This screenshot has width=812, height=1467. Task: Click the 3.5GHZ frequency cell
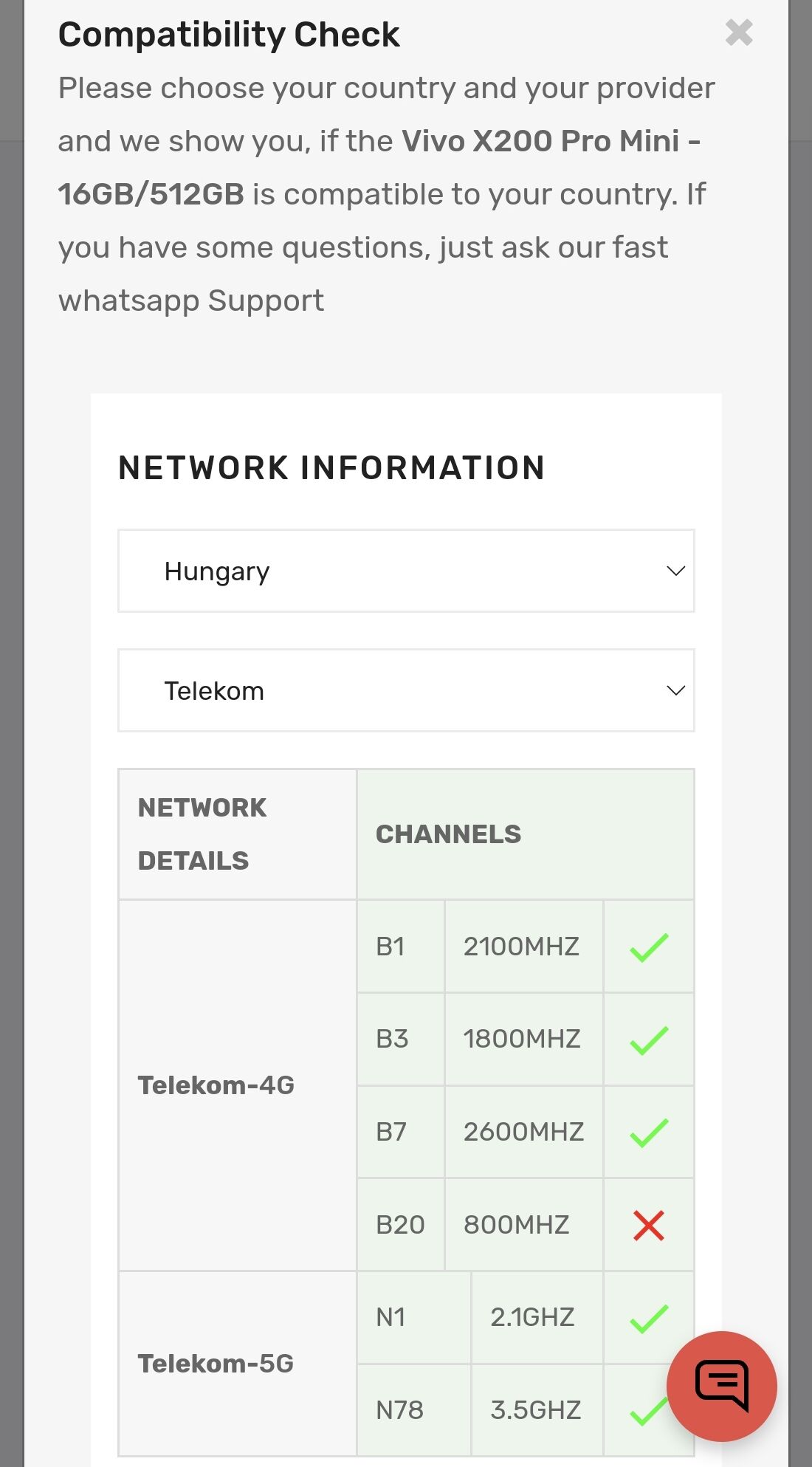[x=537, y=1410]
